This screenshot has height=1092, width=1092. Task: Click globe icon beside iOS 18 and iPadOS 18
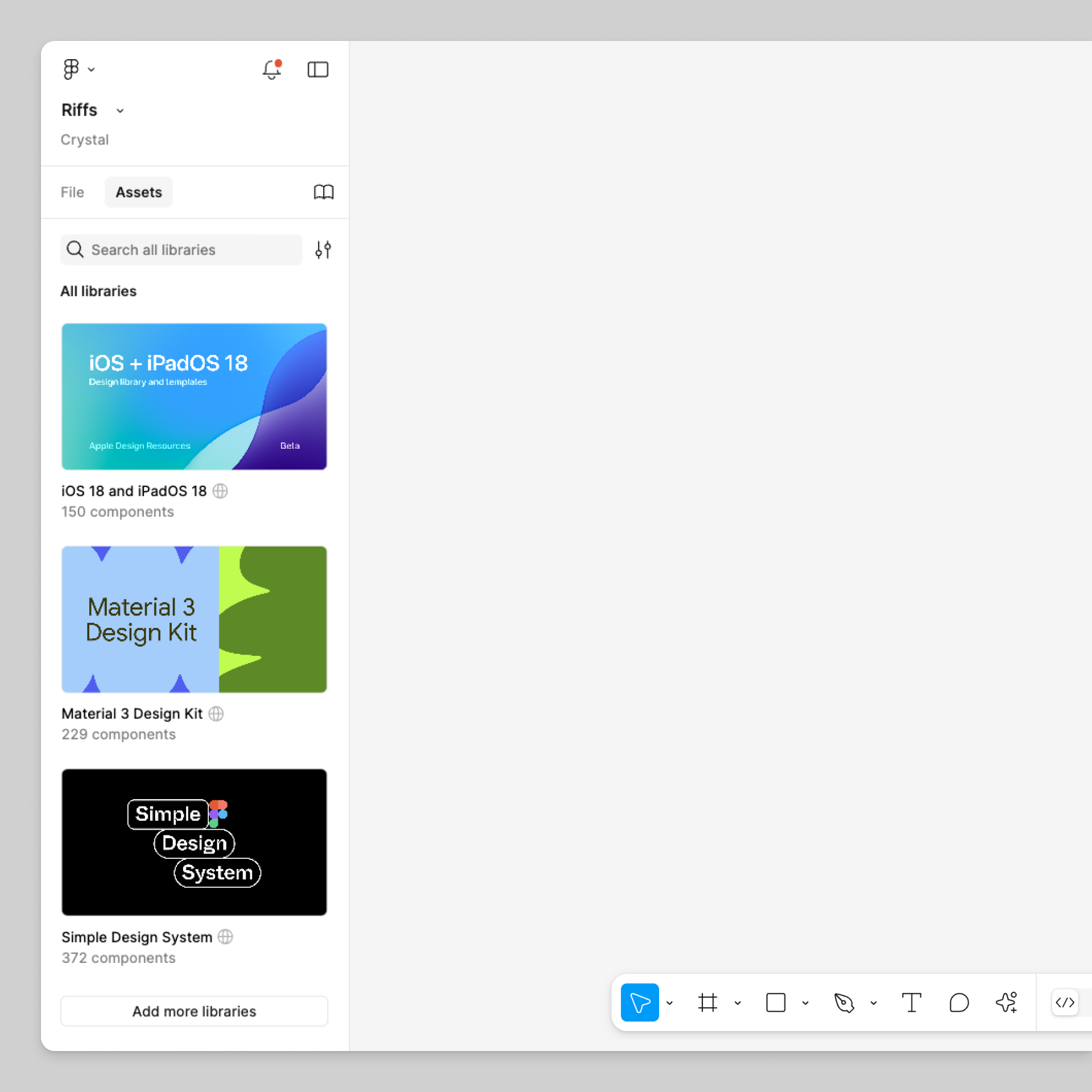pos(220,491)
